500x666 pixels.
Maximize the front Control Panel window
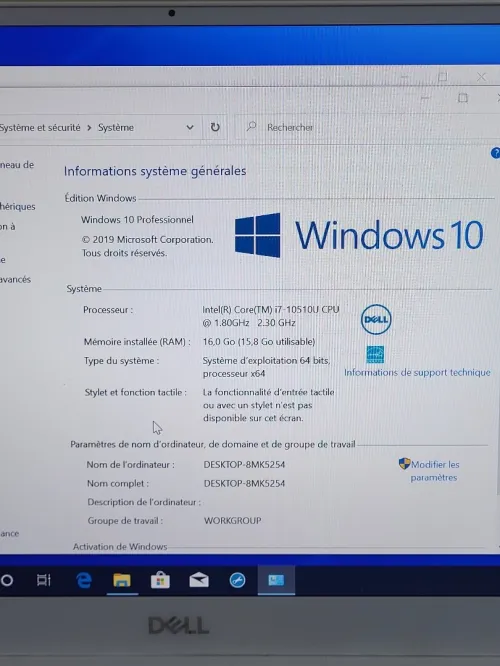coord(463,98)
